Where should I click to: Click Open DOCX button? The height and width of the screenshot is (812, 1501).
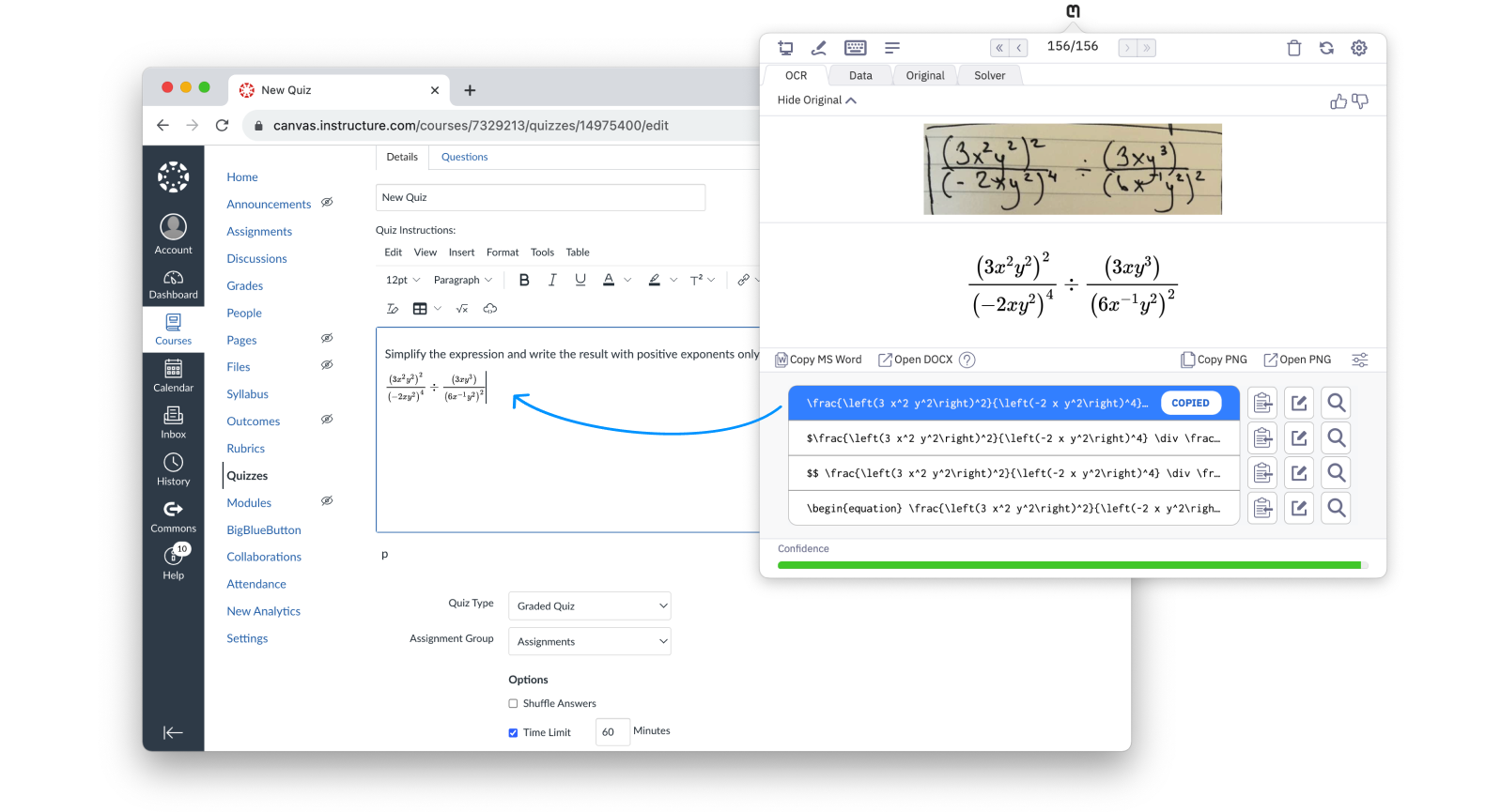point(915,360)
